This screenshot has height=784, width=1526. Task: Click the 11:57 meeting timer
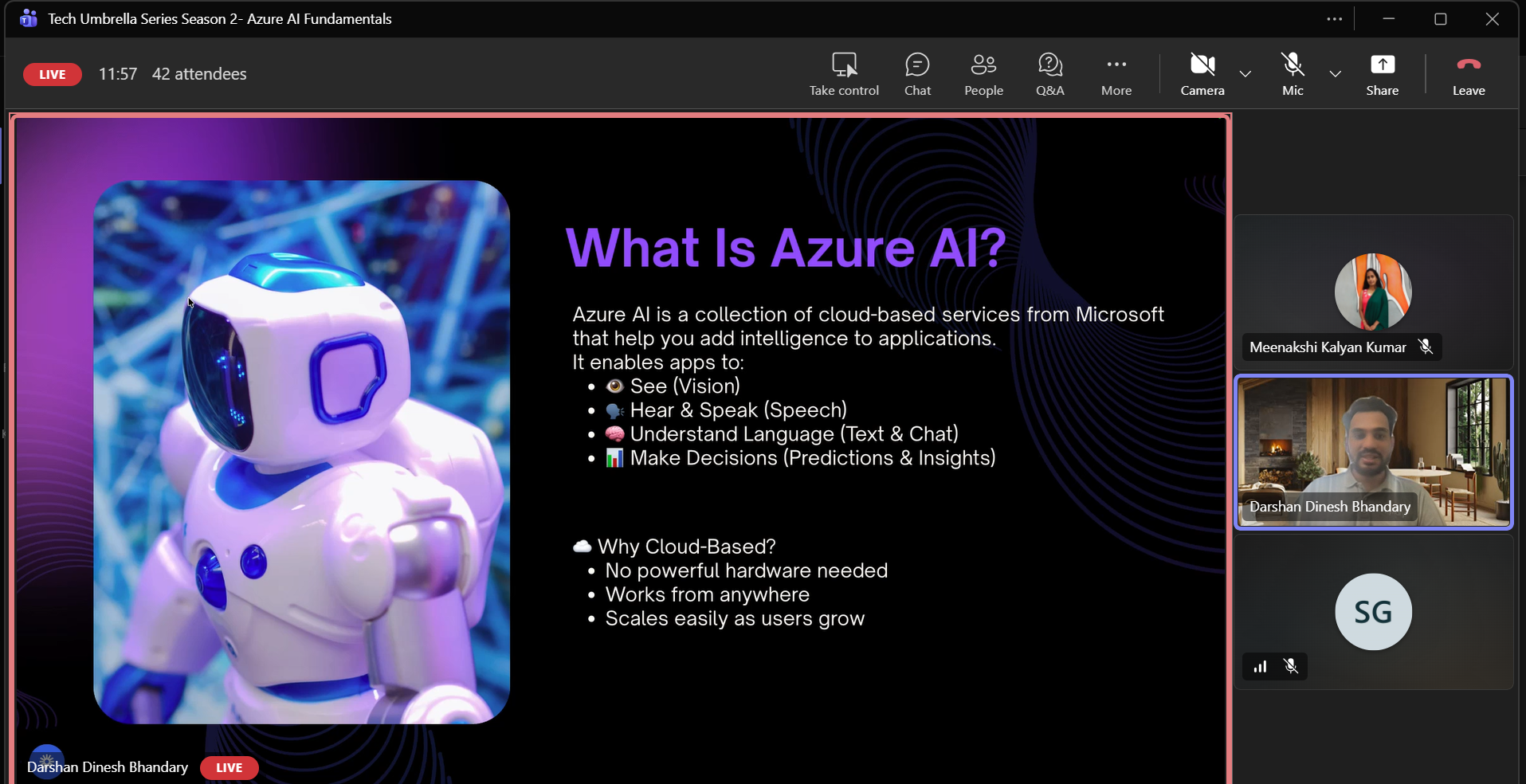click(118, 74)
